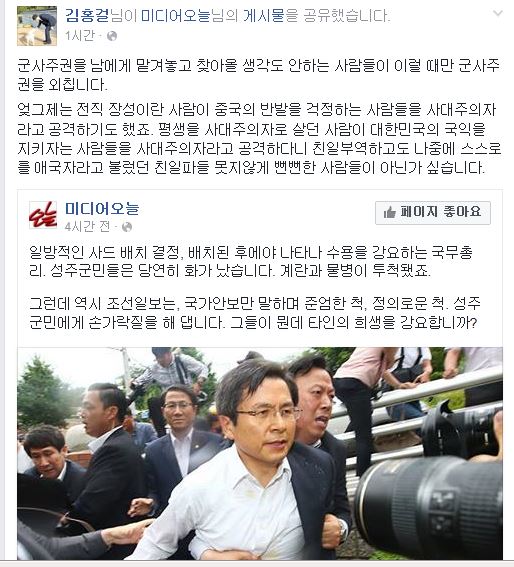Open 김홍걸's profile picture thumbnail
Screen dimensions: 514x567
pos(37,26)
